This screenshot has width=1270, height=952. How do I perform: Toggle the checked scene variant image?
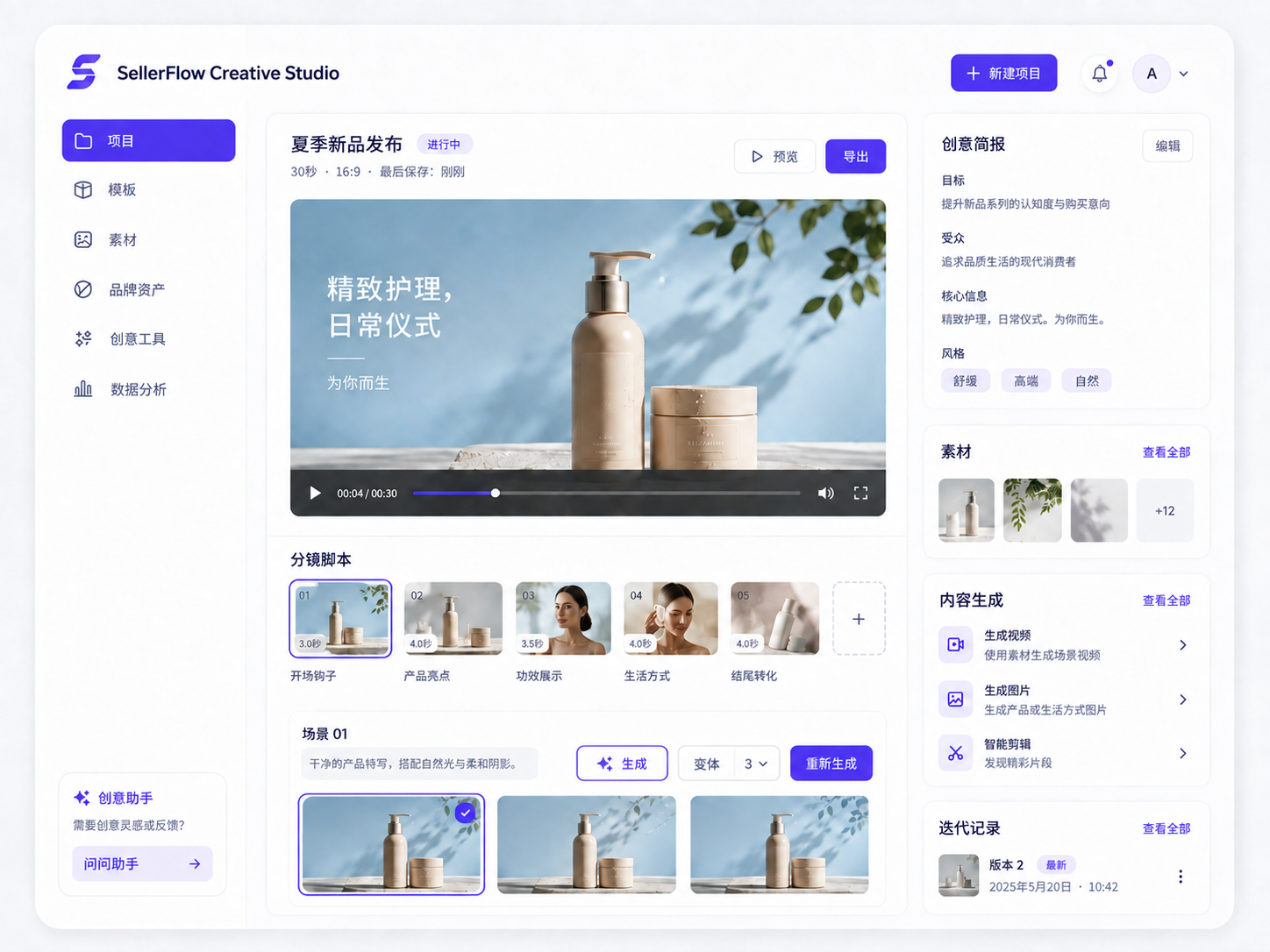click(391, 844)
